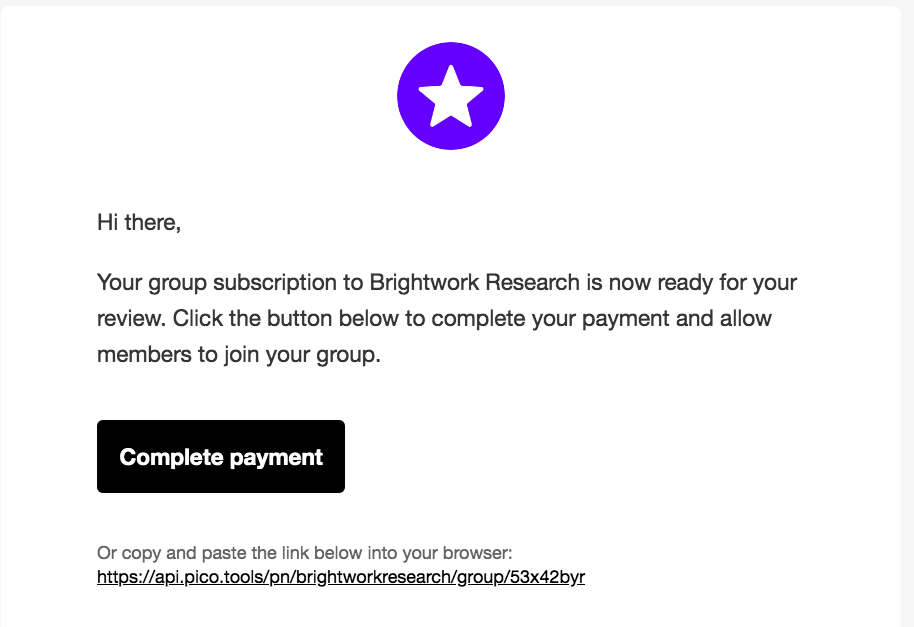
Task: Click the word 'payment' on the black button
Action: click(x=276, y=459)
